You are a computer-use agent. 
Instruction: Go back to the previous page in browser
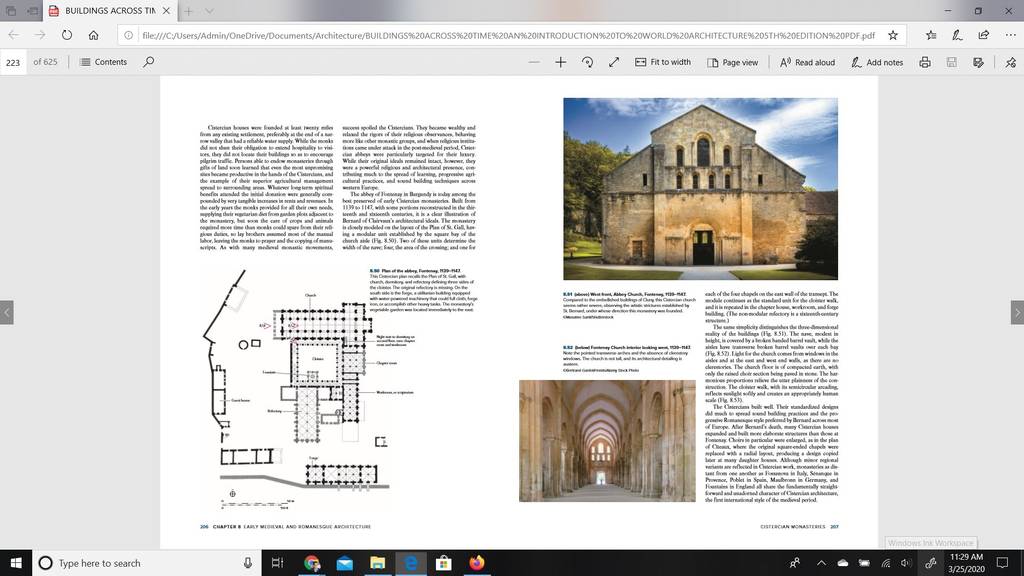pos(14,35)
